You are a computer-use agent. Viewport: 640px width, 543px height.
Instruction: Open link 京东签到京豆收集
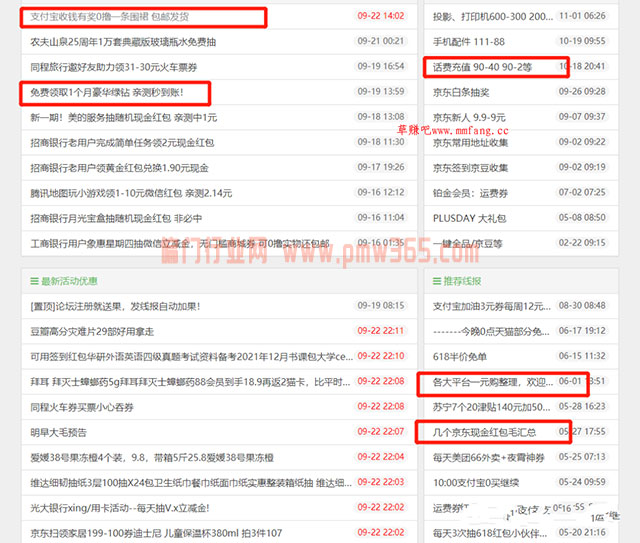point(470,168)
